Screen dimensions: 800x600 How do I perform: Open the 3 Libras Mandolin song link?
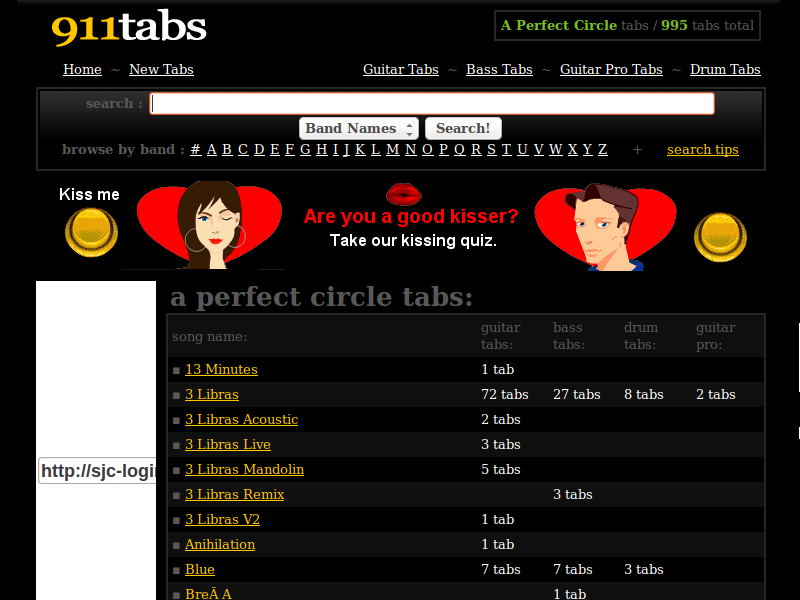click(x=244, y=470)
